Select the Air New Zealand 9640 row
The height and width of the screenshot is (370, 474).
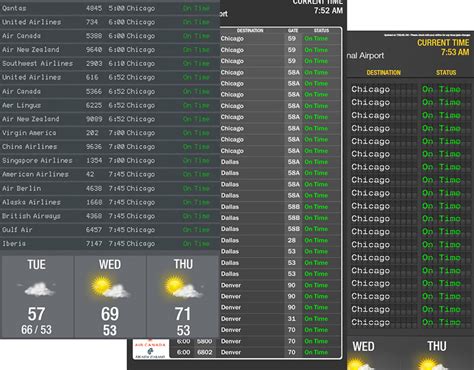tap(110, 50)
